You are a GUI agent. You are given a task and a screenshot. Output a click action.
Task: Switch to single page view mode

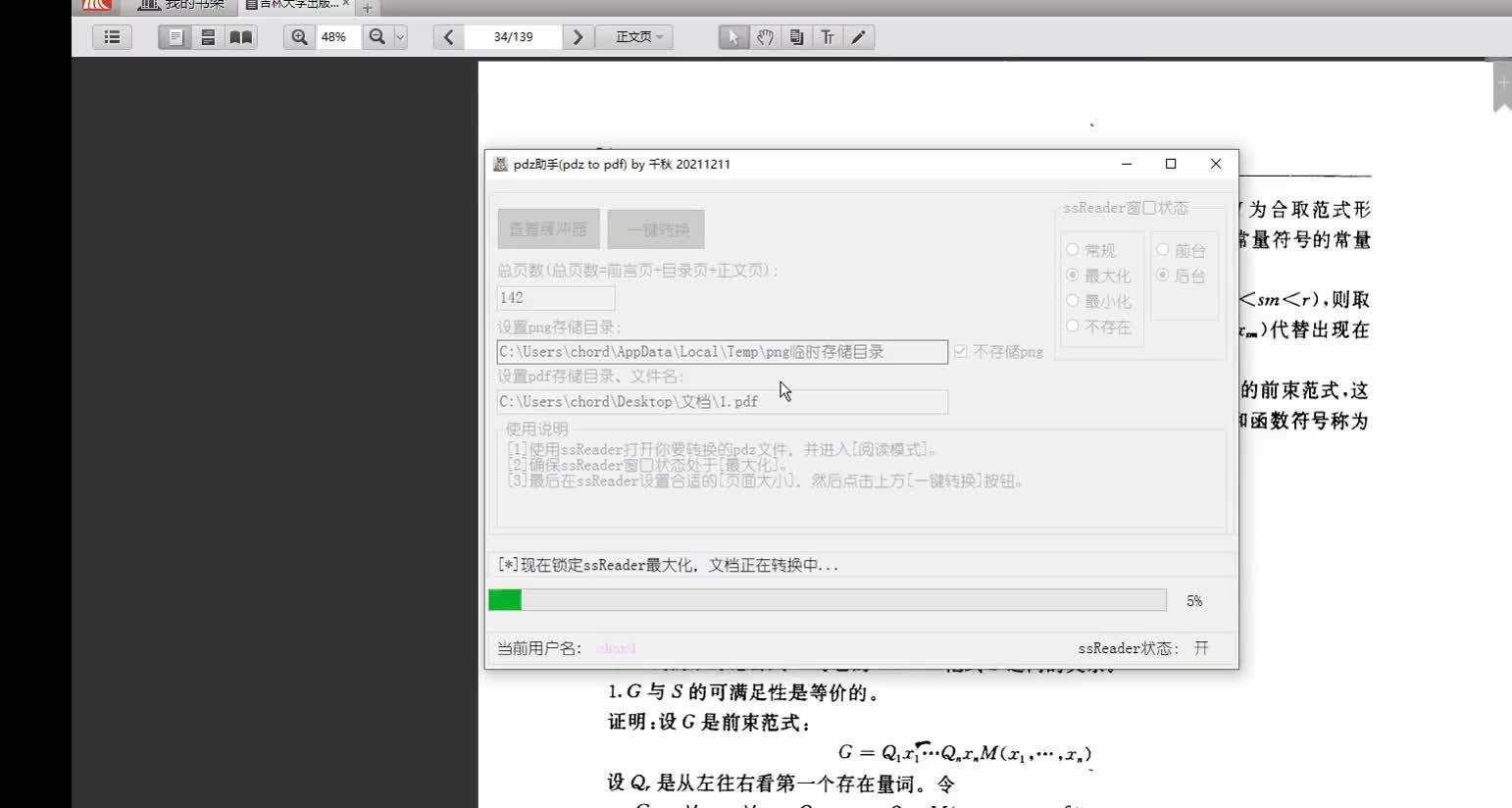click(x=176, y=36)
